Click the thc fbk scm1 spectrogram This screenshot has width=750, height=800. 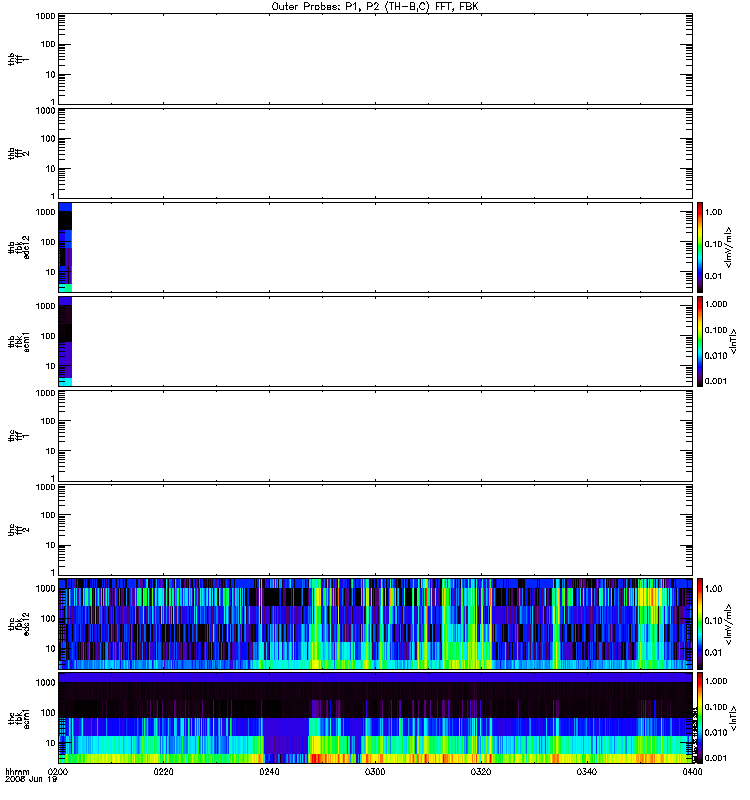click(375, 718)
